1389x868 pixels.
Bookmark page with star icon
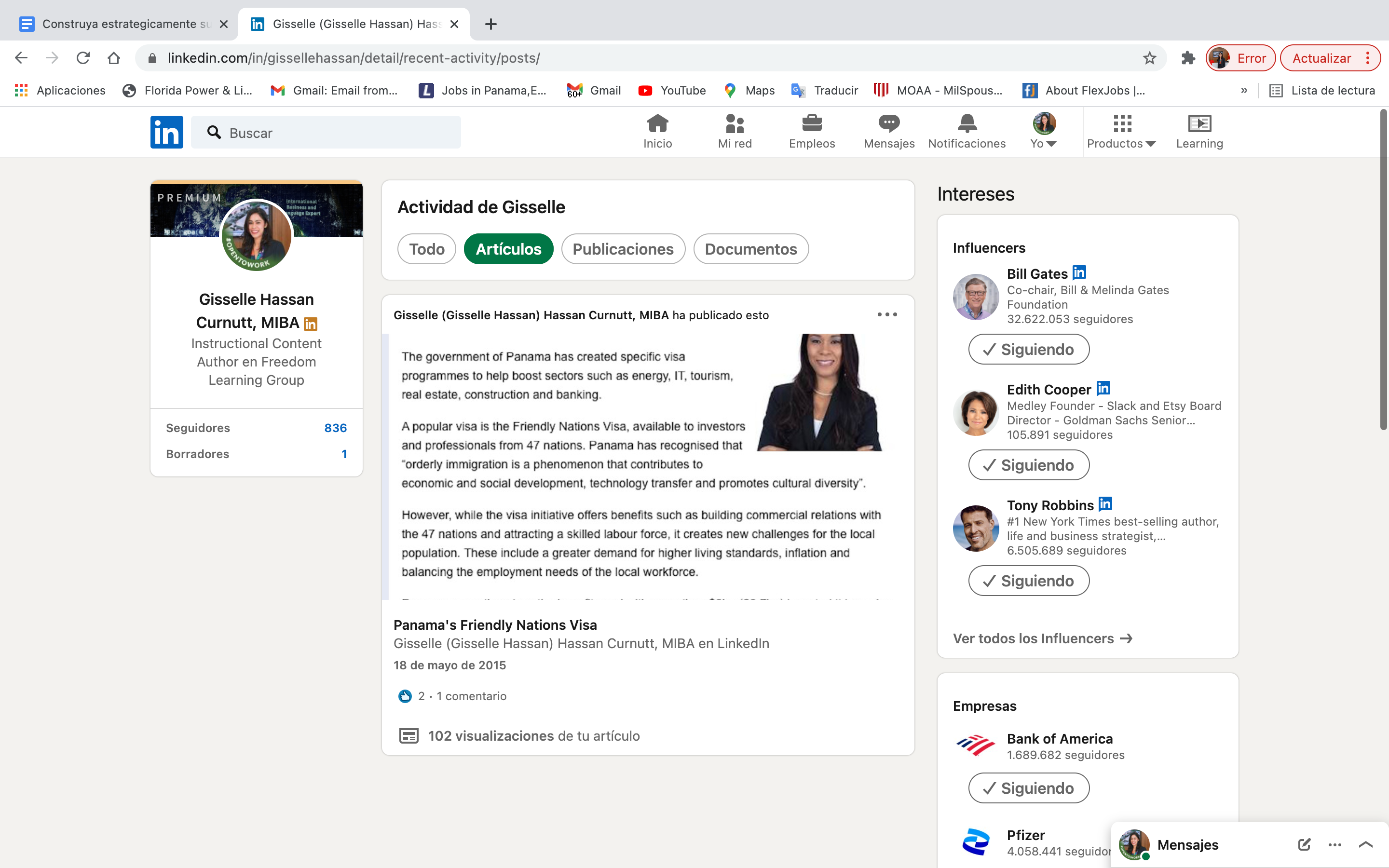(1149, 58)
